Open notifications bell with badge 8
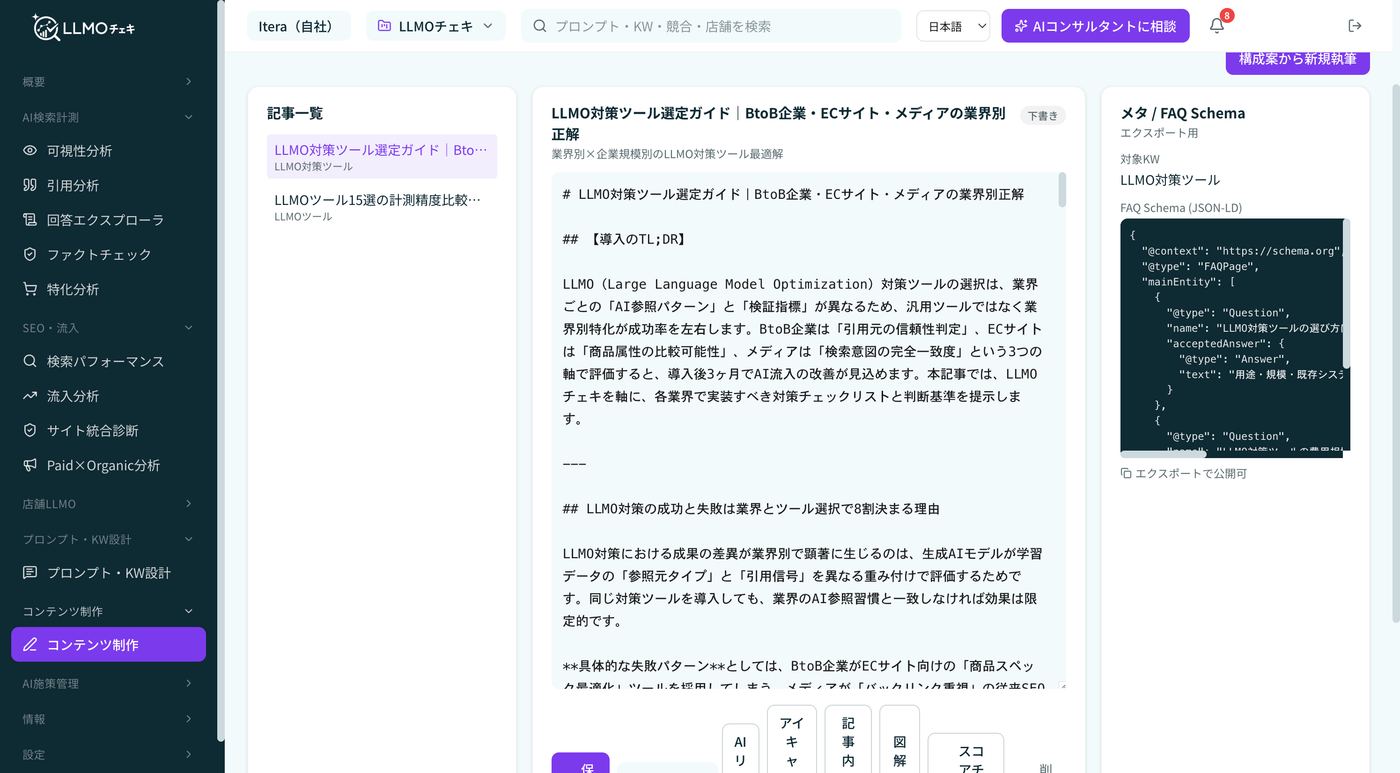The image size is (1400, 773). tap(1217, 26)
